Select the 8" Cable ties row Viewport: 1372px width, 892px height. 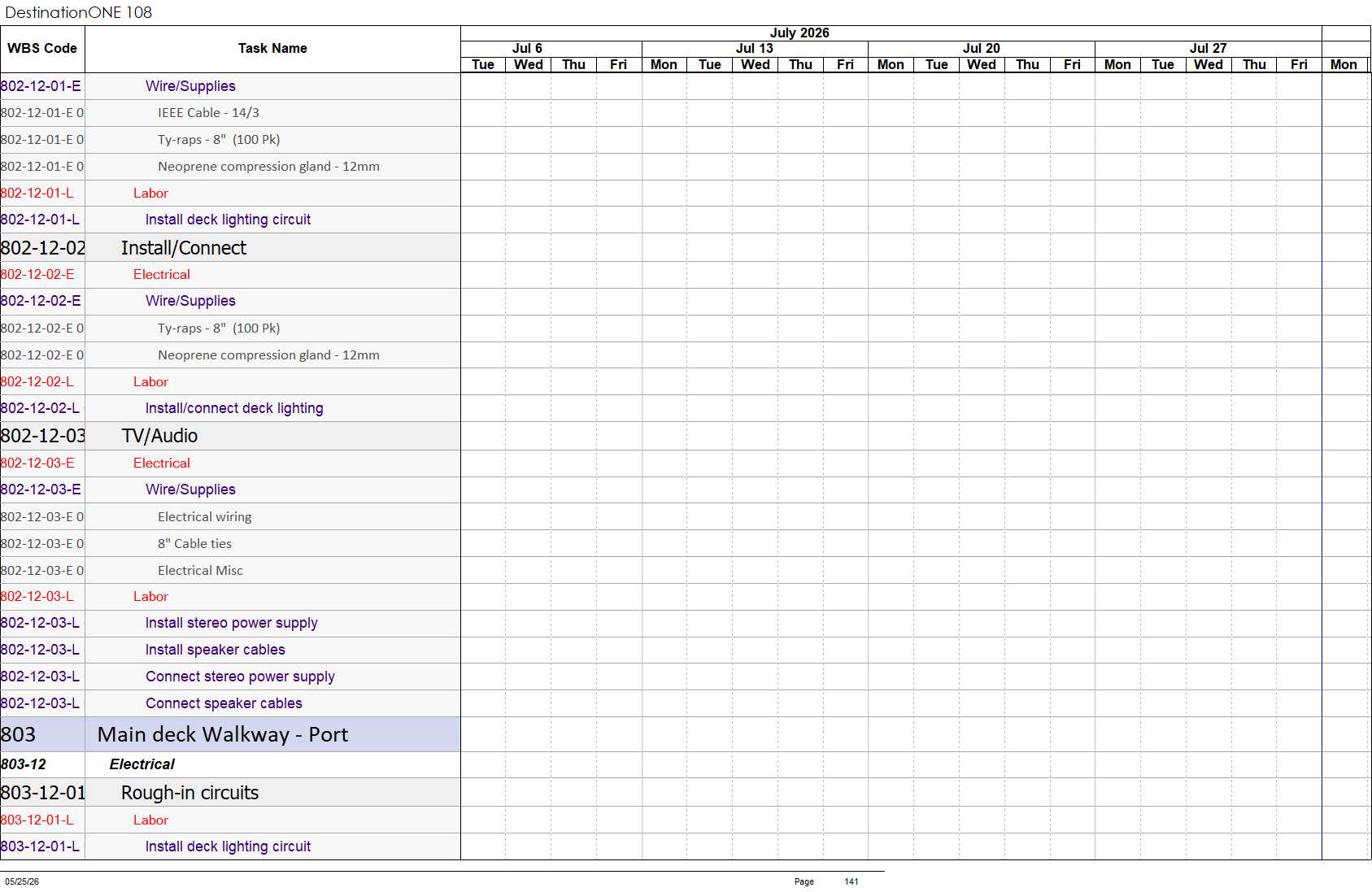pos(230,544)
